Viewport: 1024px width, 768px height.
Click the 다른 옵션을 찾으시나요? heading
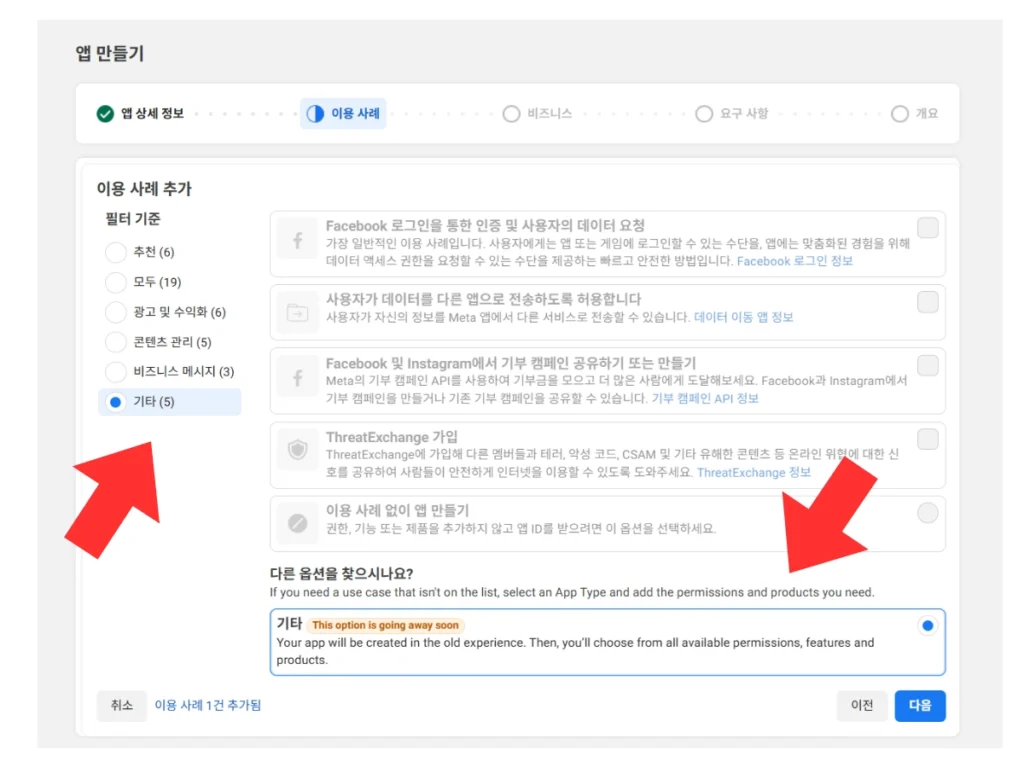click(x=342, y=573)
